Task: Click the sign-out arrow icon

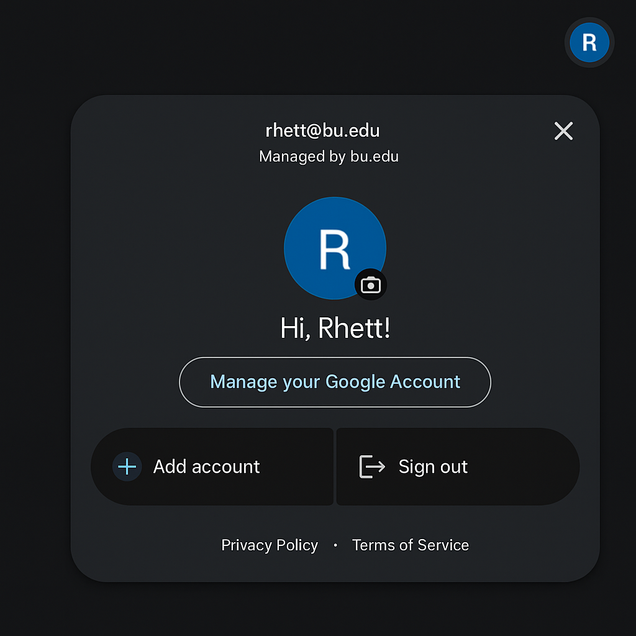Action: (372, 466)
